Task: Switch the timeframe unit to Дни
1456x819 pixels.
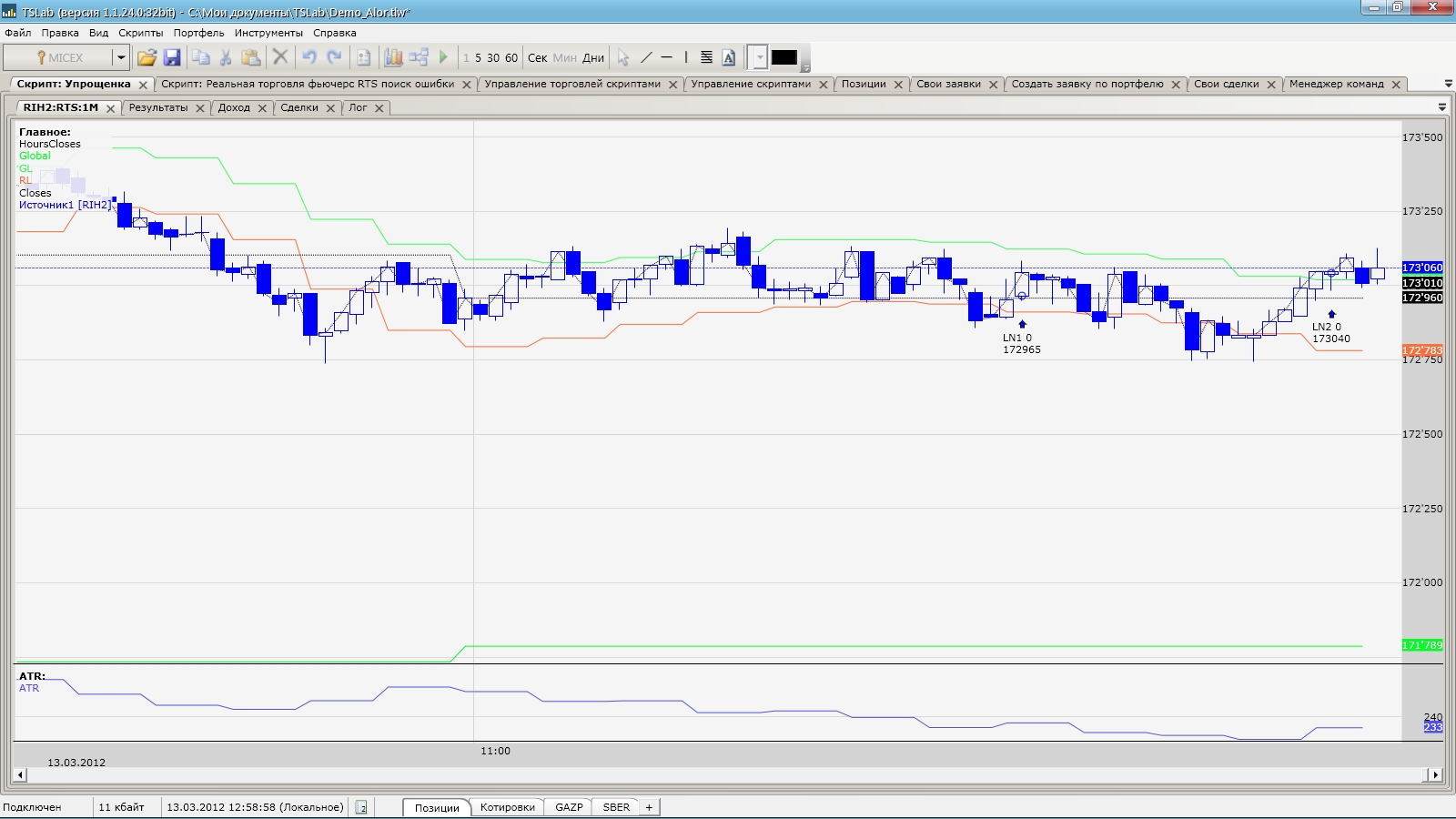Action: tap(593, 57)
